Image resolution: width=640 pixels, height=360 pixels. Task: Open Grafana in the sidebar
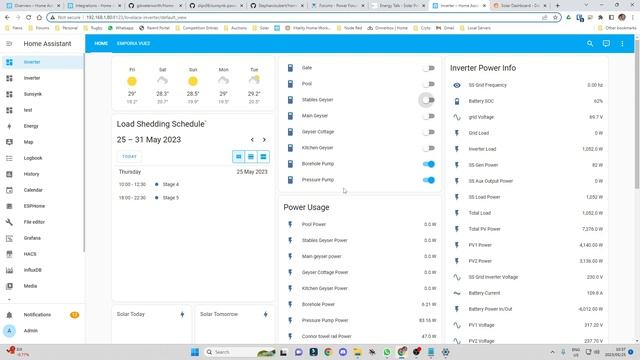click(x=42, y=238)
